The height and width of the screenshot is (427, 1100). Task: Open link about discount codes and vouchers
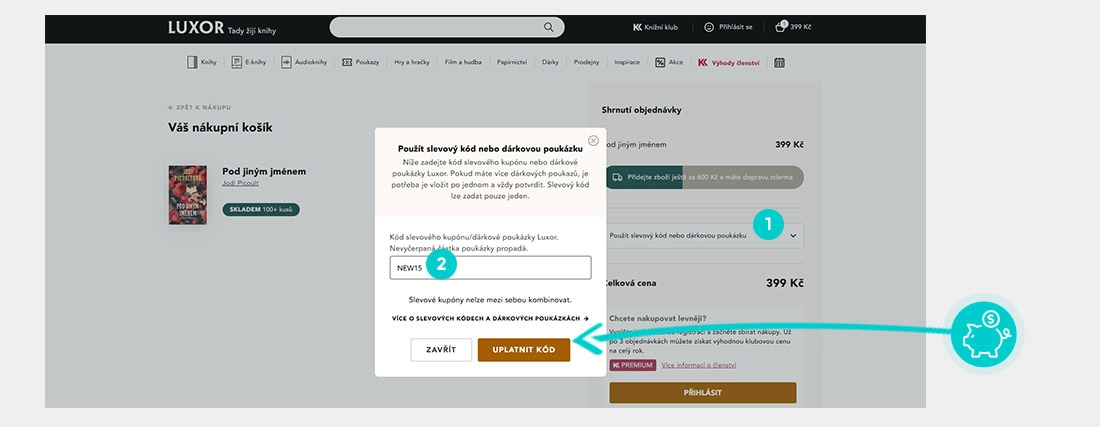pyautogui.click(x=490, y=318)
